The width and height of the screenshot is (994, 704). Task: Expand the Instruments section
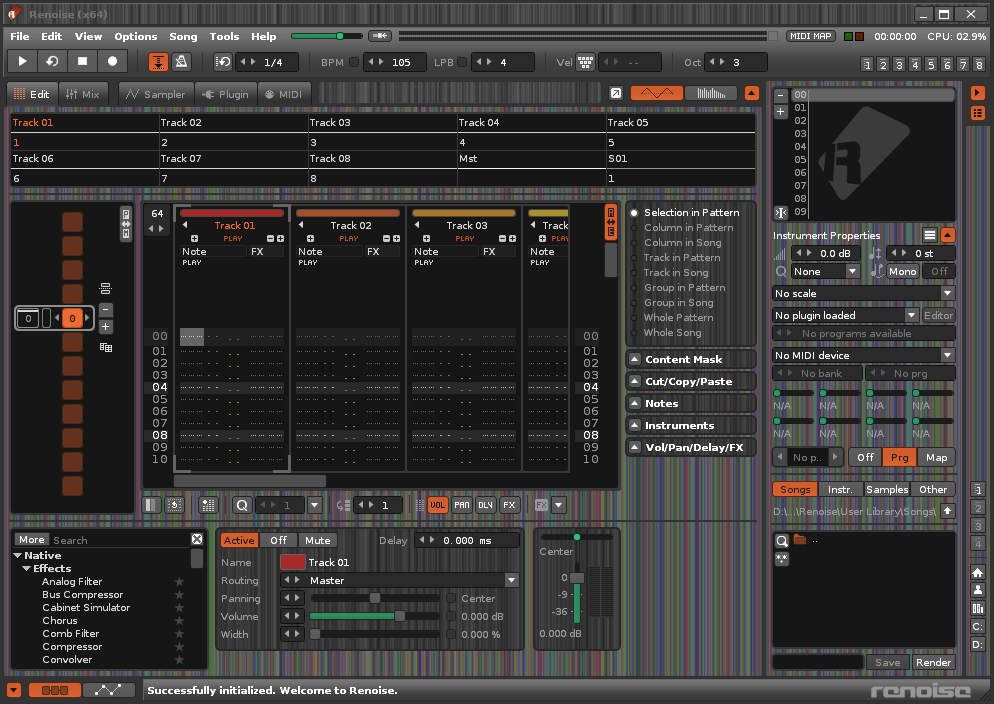point(691,425)
